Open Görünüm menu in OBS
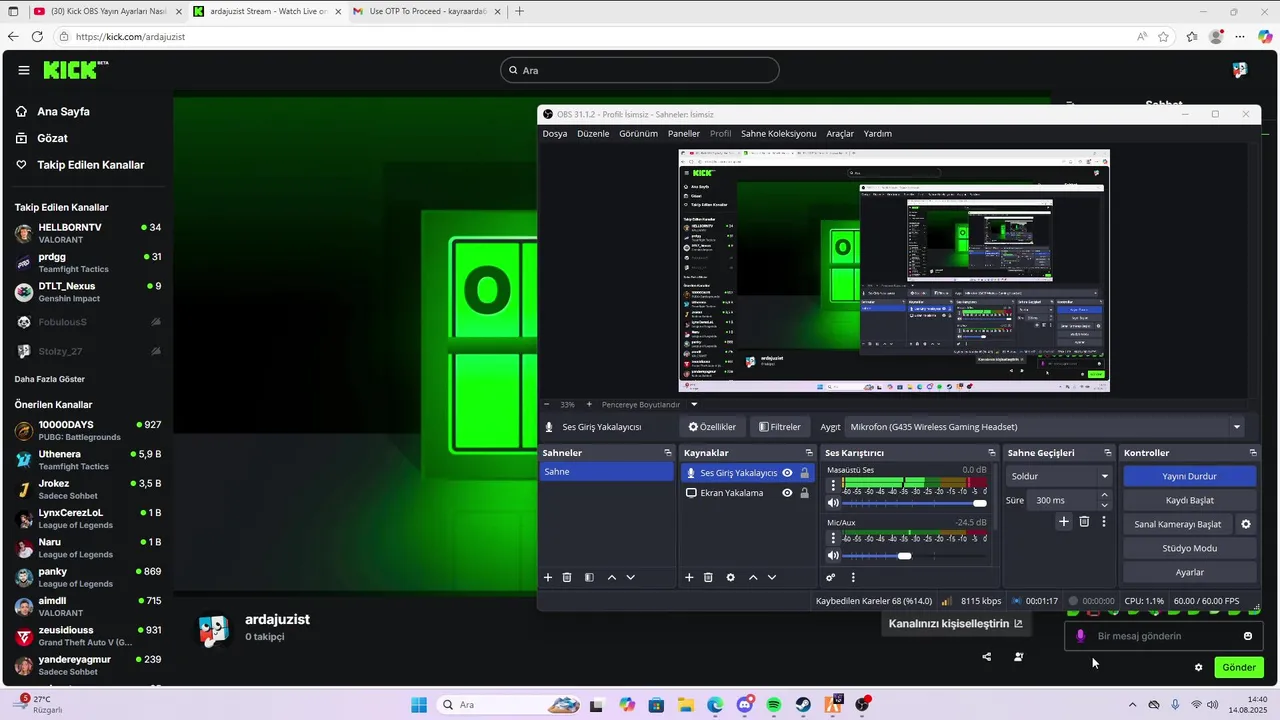The height and width of the screenshot is (720, 1280). [x=638, y=133]
